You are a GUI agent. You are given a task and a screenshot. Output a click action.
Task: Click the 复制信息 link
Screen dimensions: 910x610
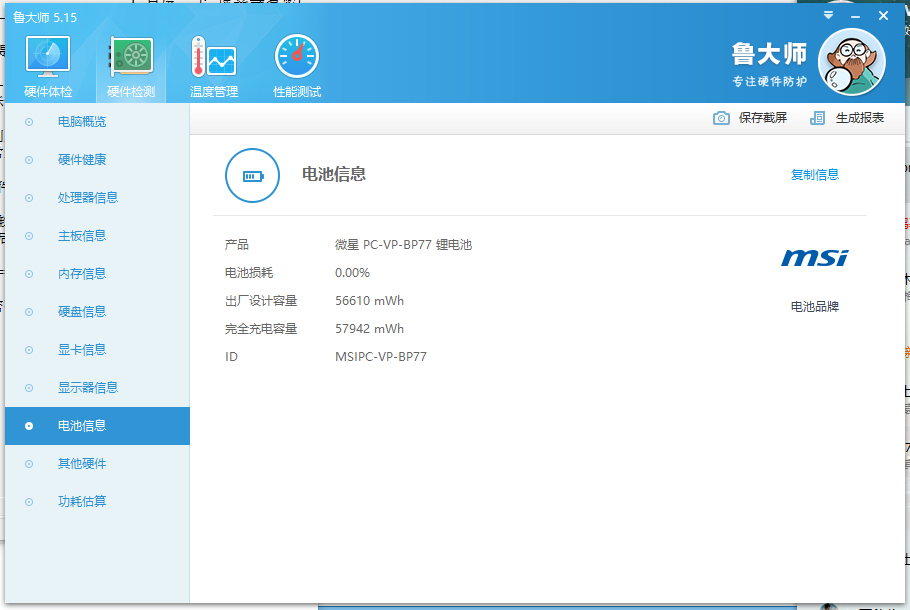click(x=815, y=174)
